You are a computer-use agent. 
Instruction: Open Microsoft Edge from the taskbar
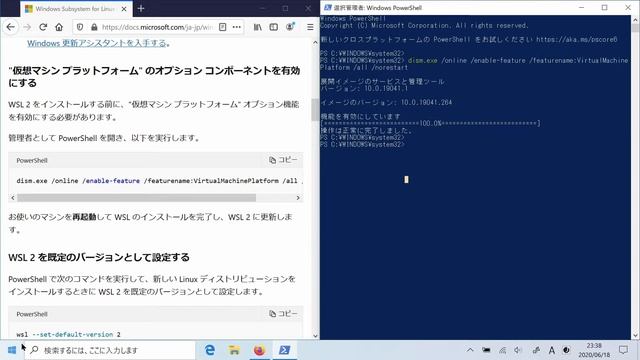pyautogui.click(x=210, y=350)
